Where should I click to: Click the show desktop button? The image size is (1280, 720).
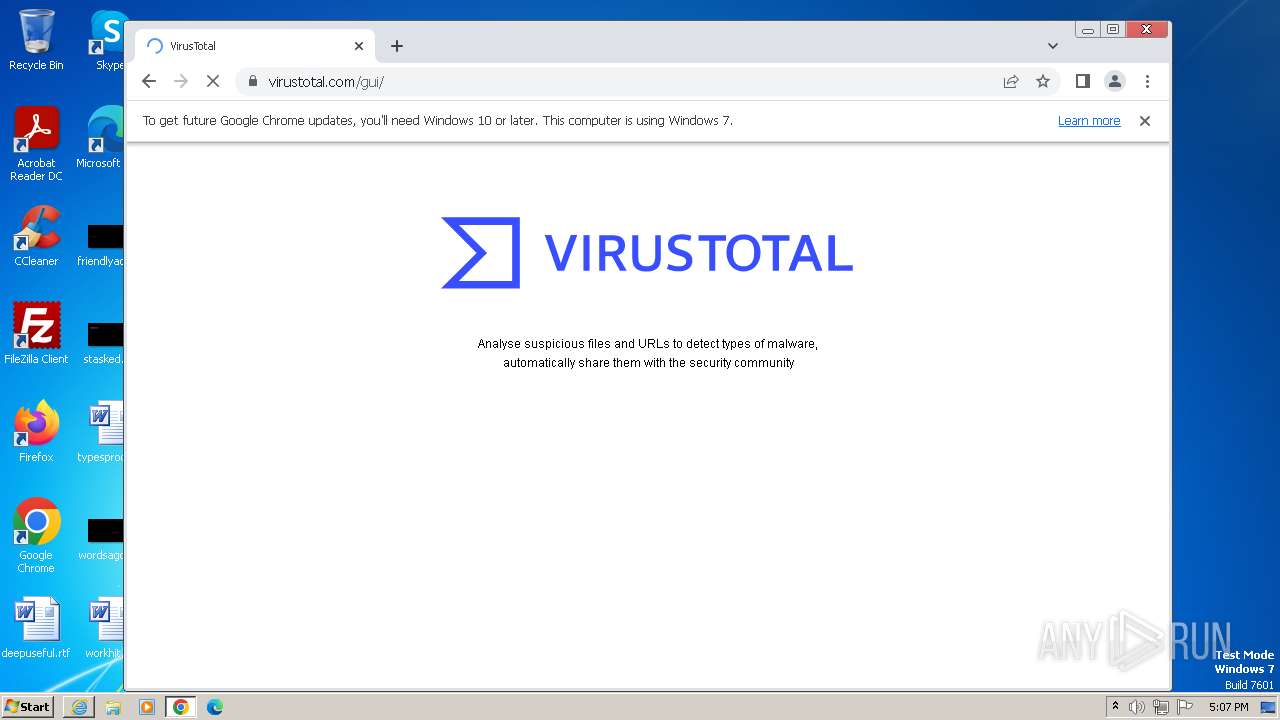pos(1268,707)
